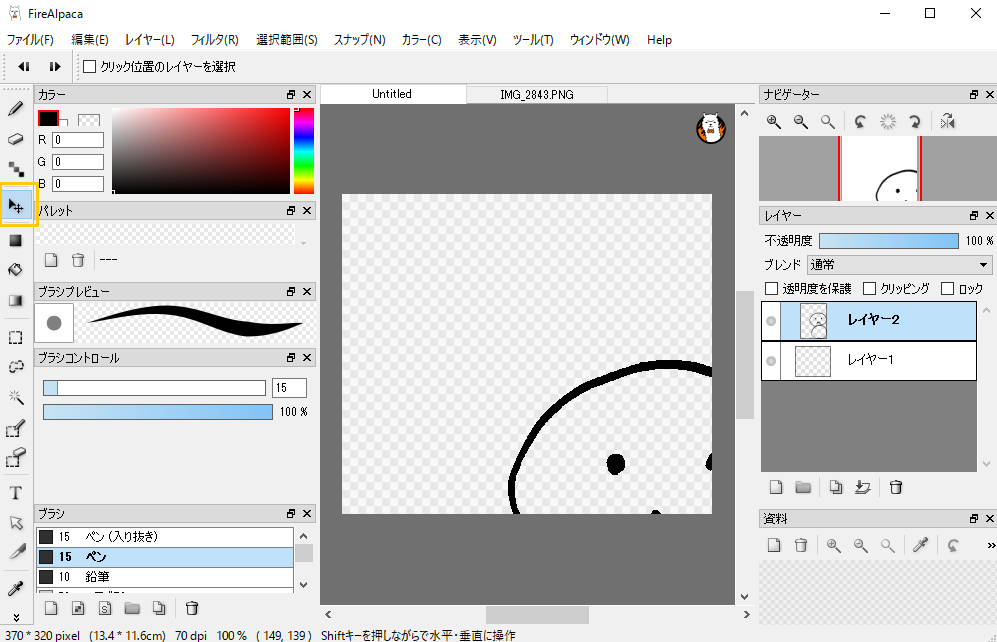The width and height of the screenshot is (997, 642).
Task: Select the Eraser tool
Action: tap(14, 140)
